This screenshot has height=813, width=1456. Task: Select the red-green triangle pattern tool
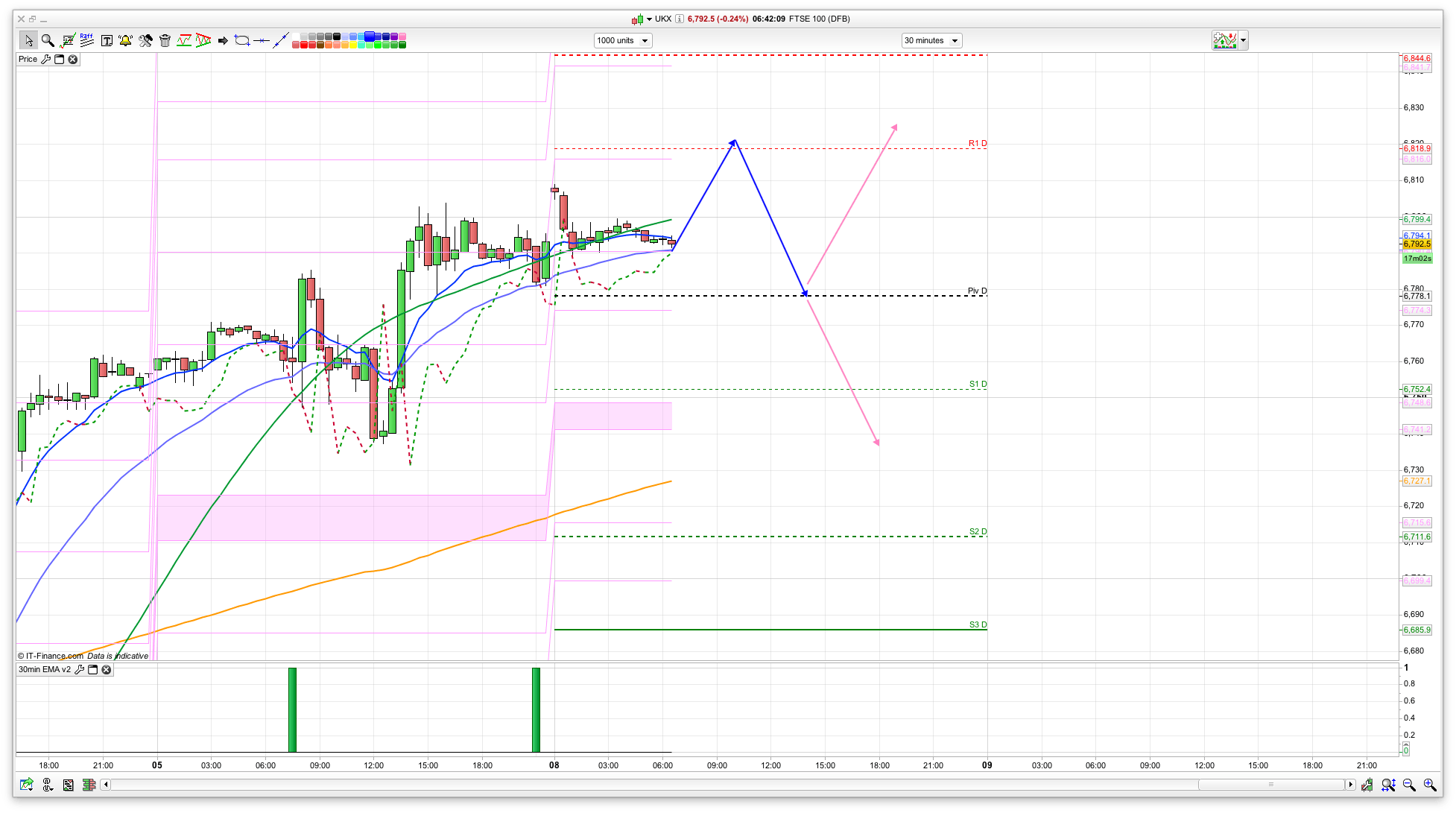[x=203, y=40]
